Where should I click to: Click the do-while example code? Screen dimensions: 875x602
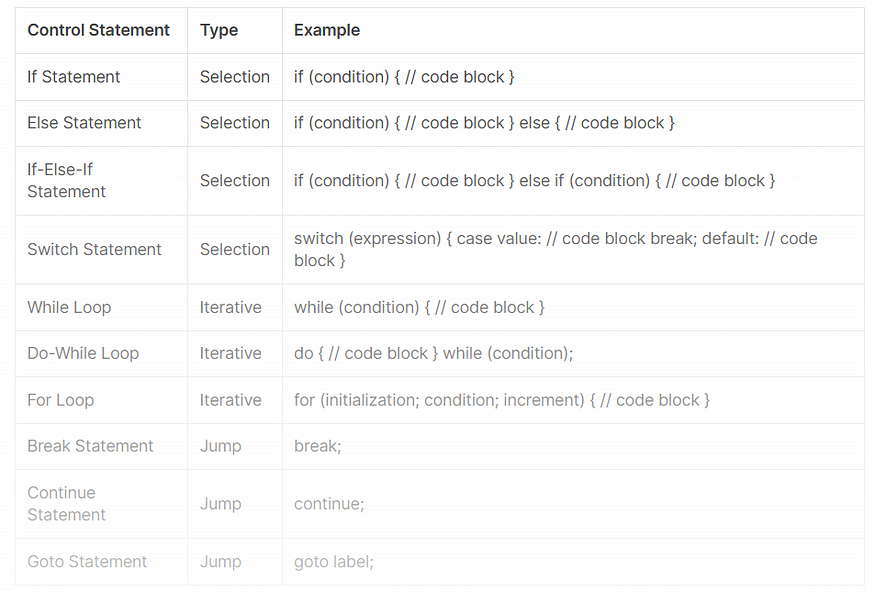[434, 354]
